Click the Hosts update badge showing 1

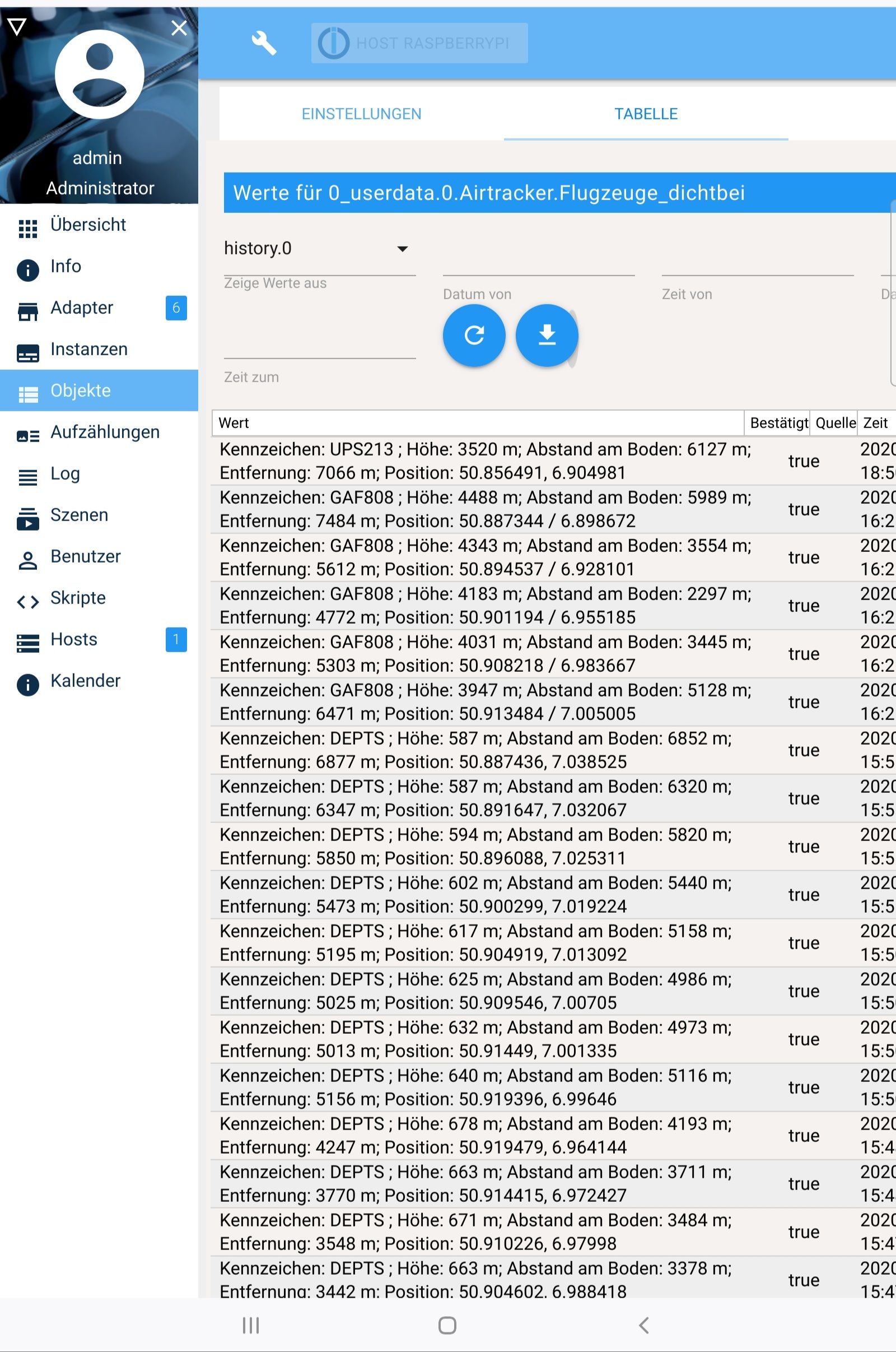(x=176, y=639)
